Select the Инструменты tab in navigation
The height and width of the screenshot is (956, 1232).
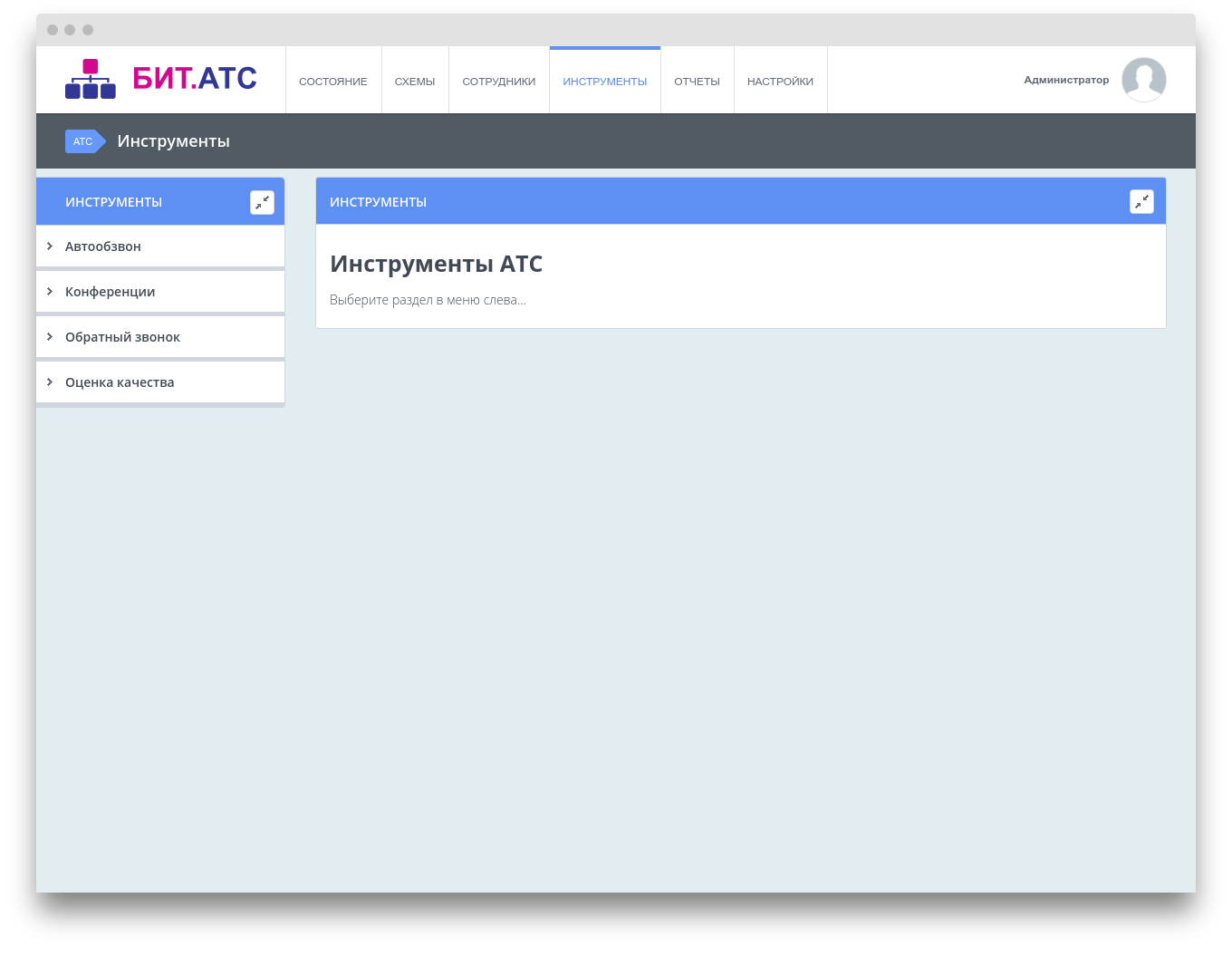click(x=605, y=82)
